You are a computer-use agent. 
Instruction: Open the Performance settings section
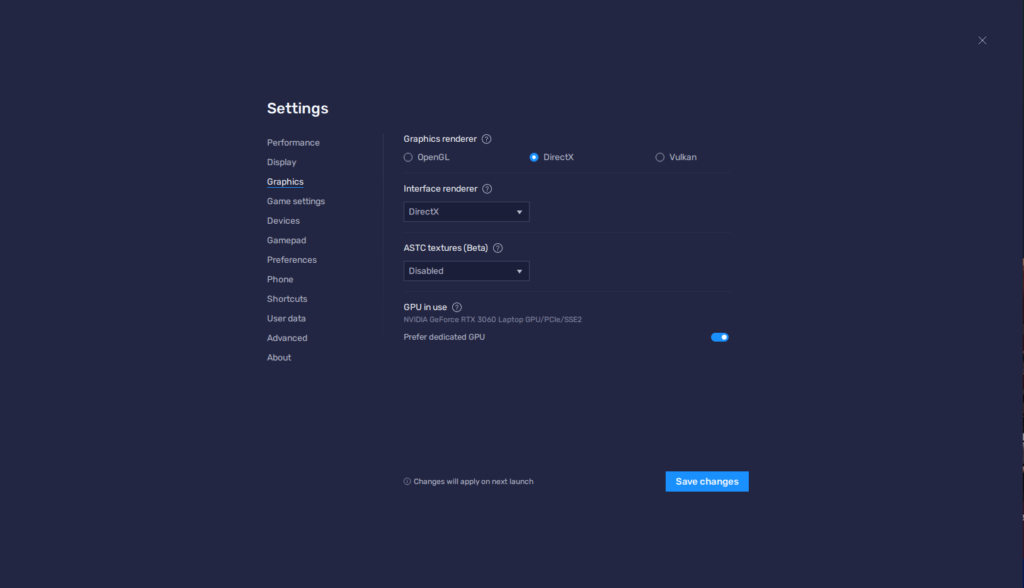[293, 142]
